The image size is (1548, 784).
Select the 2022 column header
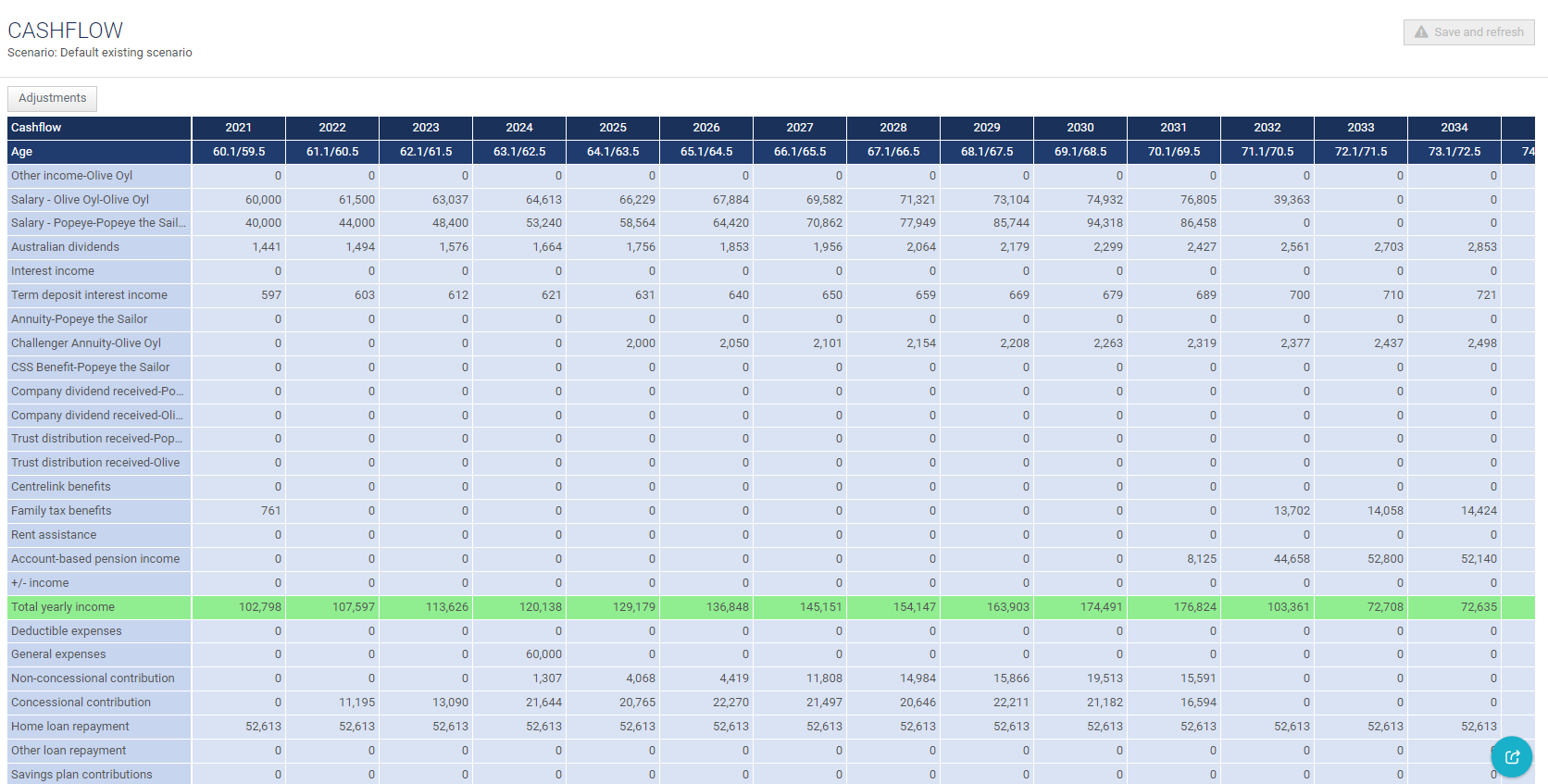coord(332,128)
